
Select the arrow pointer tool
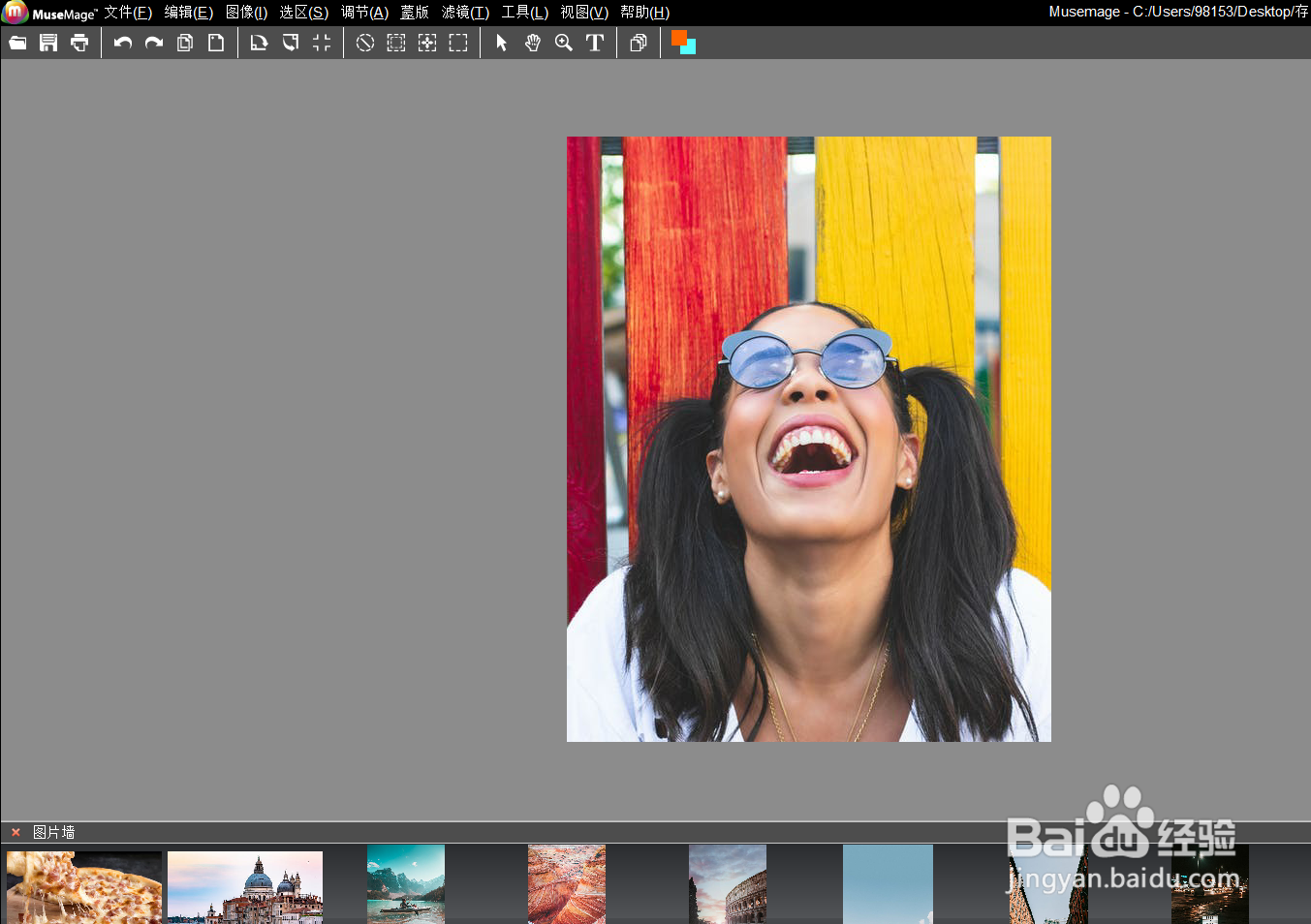point(501,43)
